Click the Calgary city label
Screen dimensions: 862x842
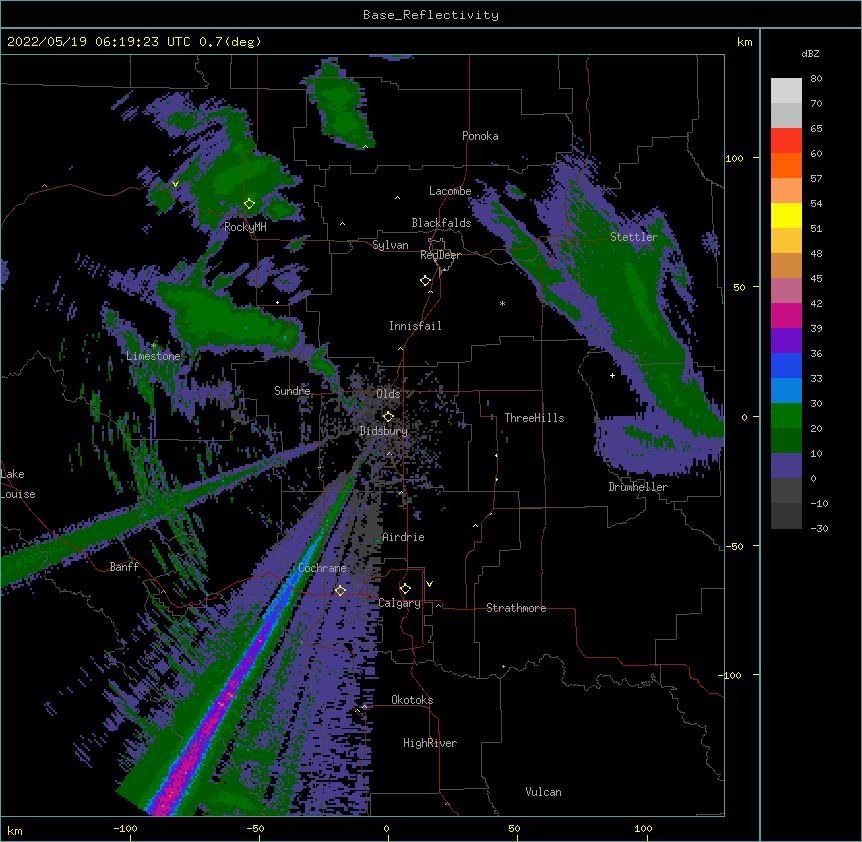point(399,603)
